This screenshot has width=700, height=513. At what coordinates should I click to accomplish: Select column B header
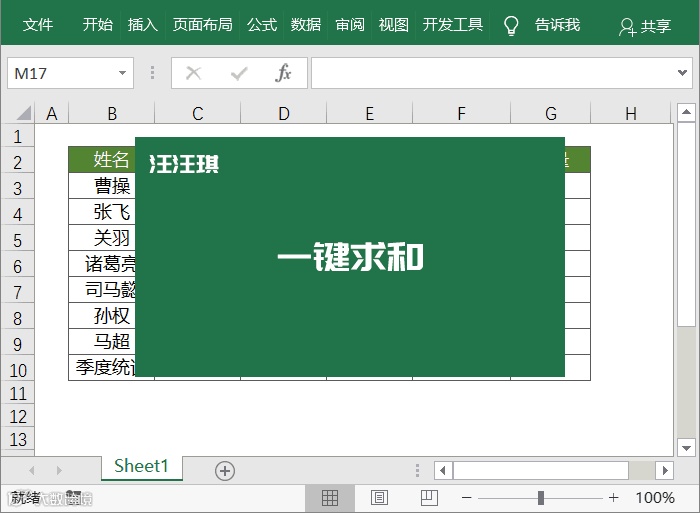112,113
